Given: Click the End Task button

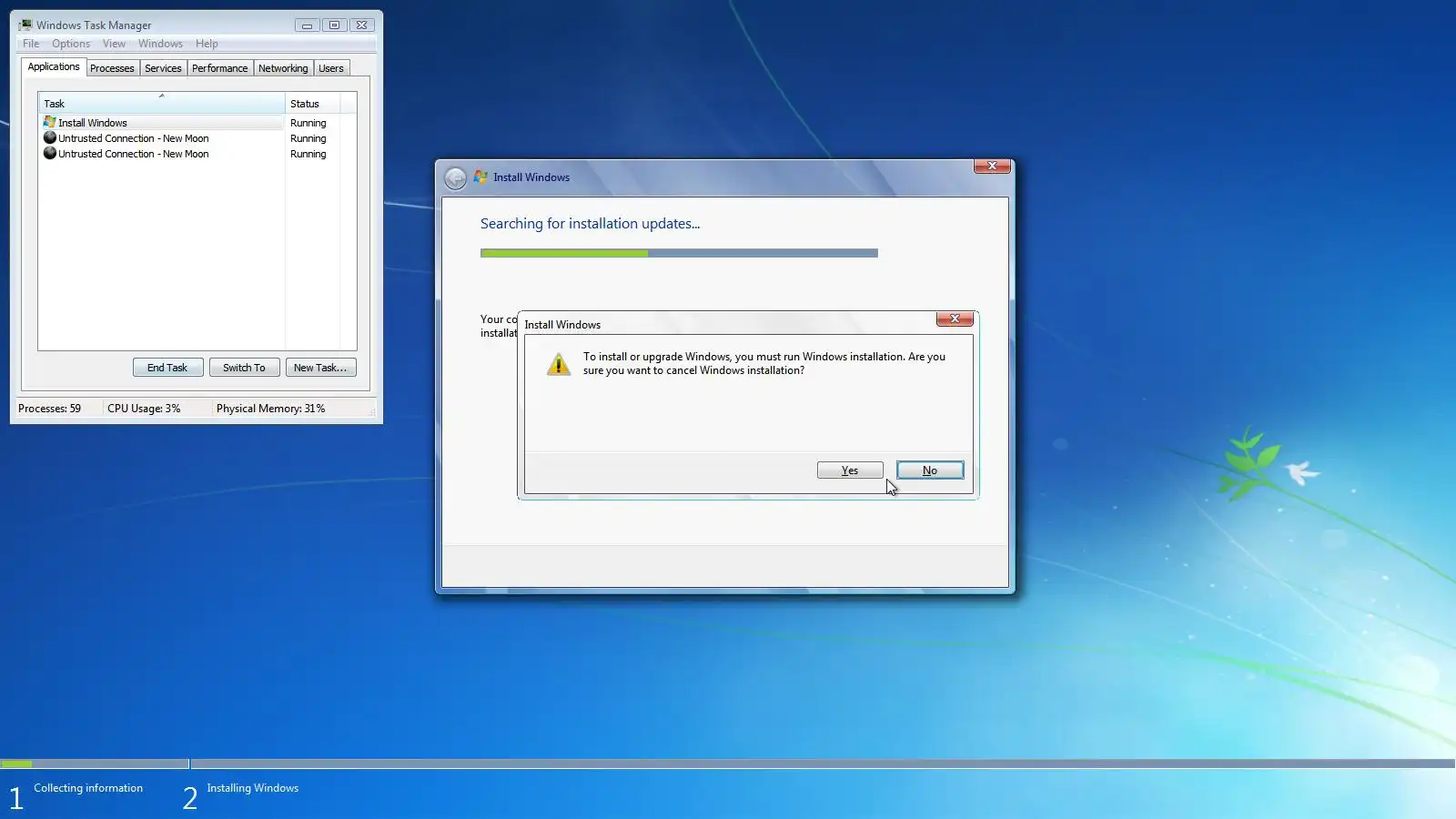Looking at the screenshot, I should click(167, 368).
